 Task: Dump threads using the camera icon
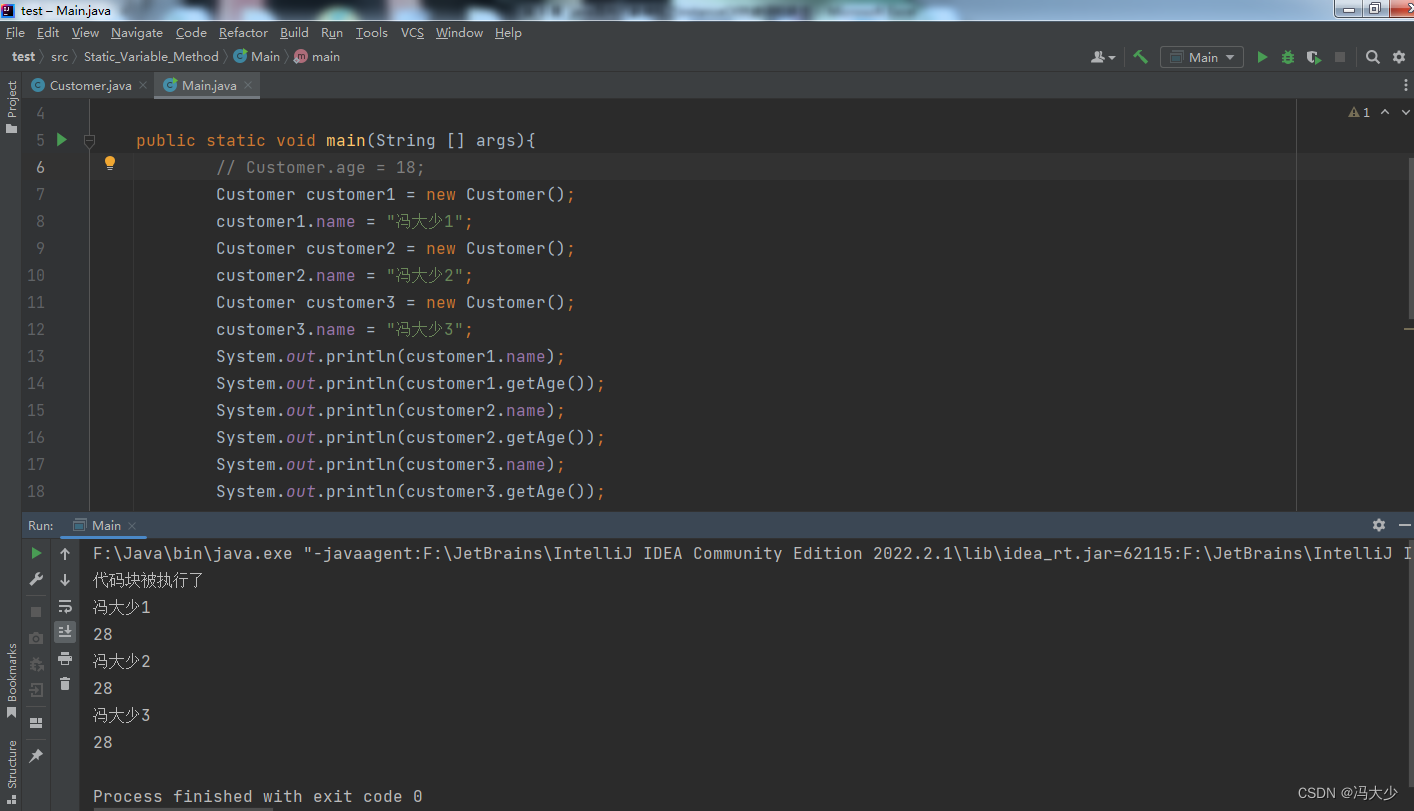pos(36,637)
